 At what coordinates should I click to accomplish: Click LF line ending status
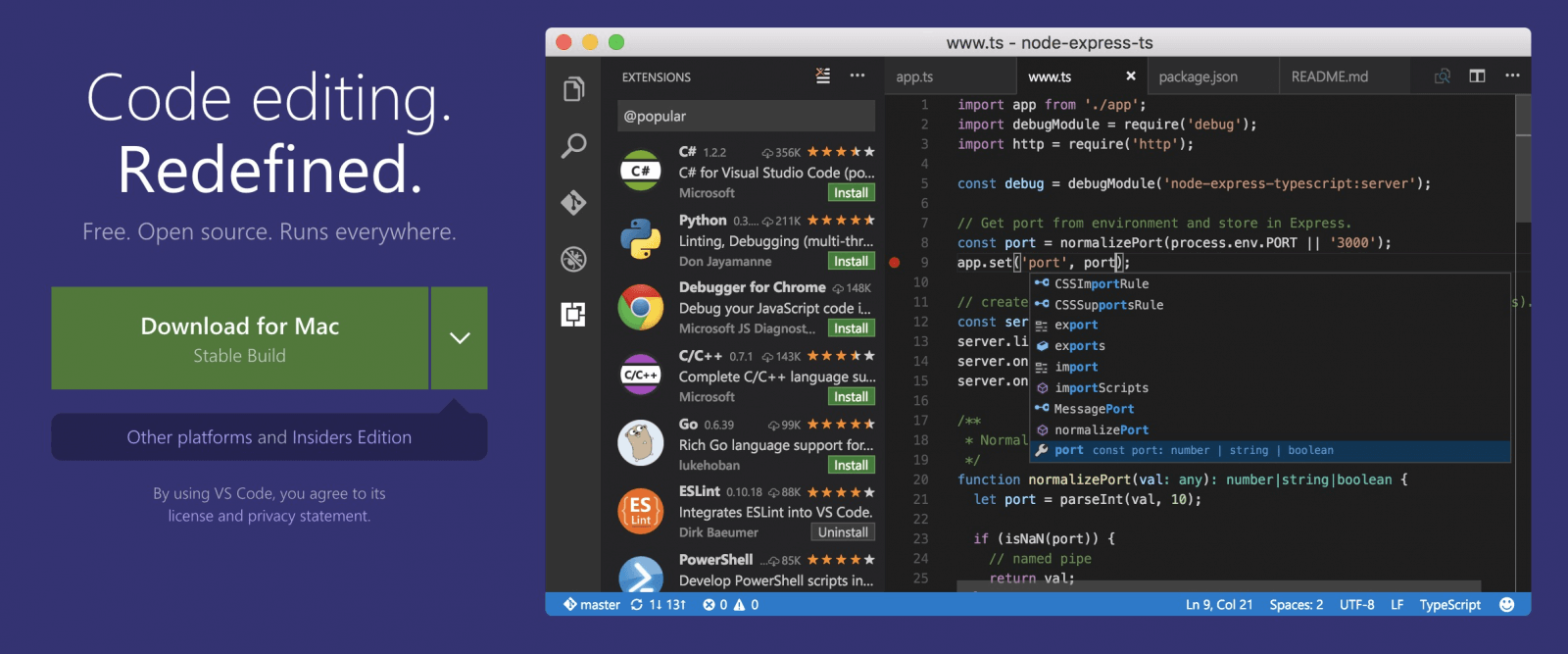[x=1396, y=605]
